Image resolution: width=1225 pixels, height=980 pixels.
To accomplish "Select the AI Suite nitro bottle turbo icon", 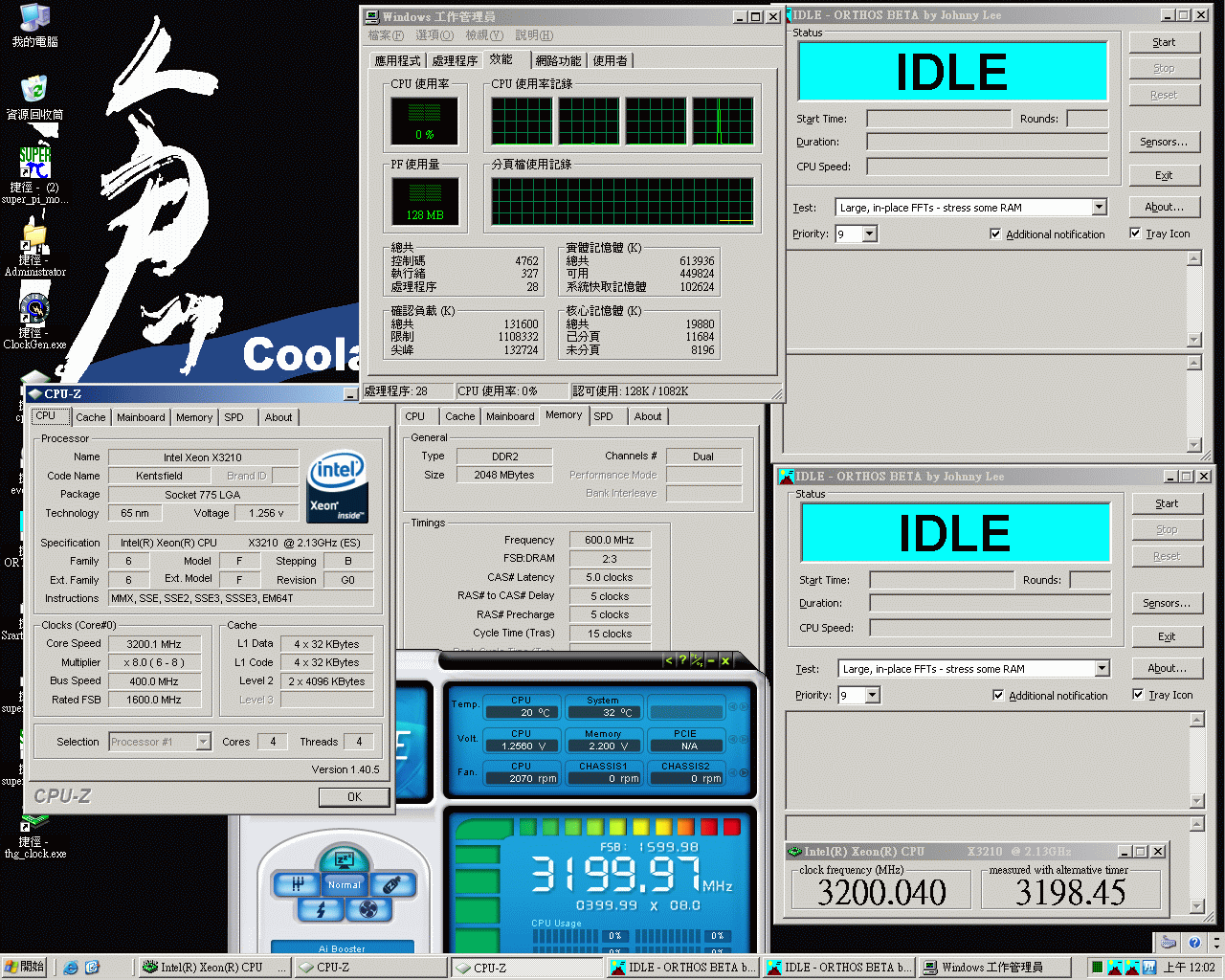I will click(x=390, y=885).
